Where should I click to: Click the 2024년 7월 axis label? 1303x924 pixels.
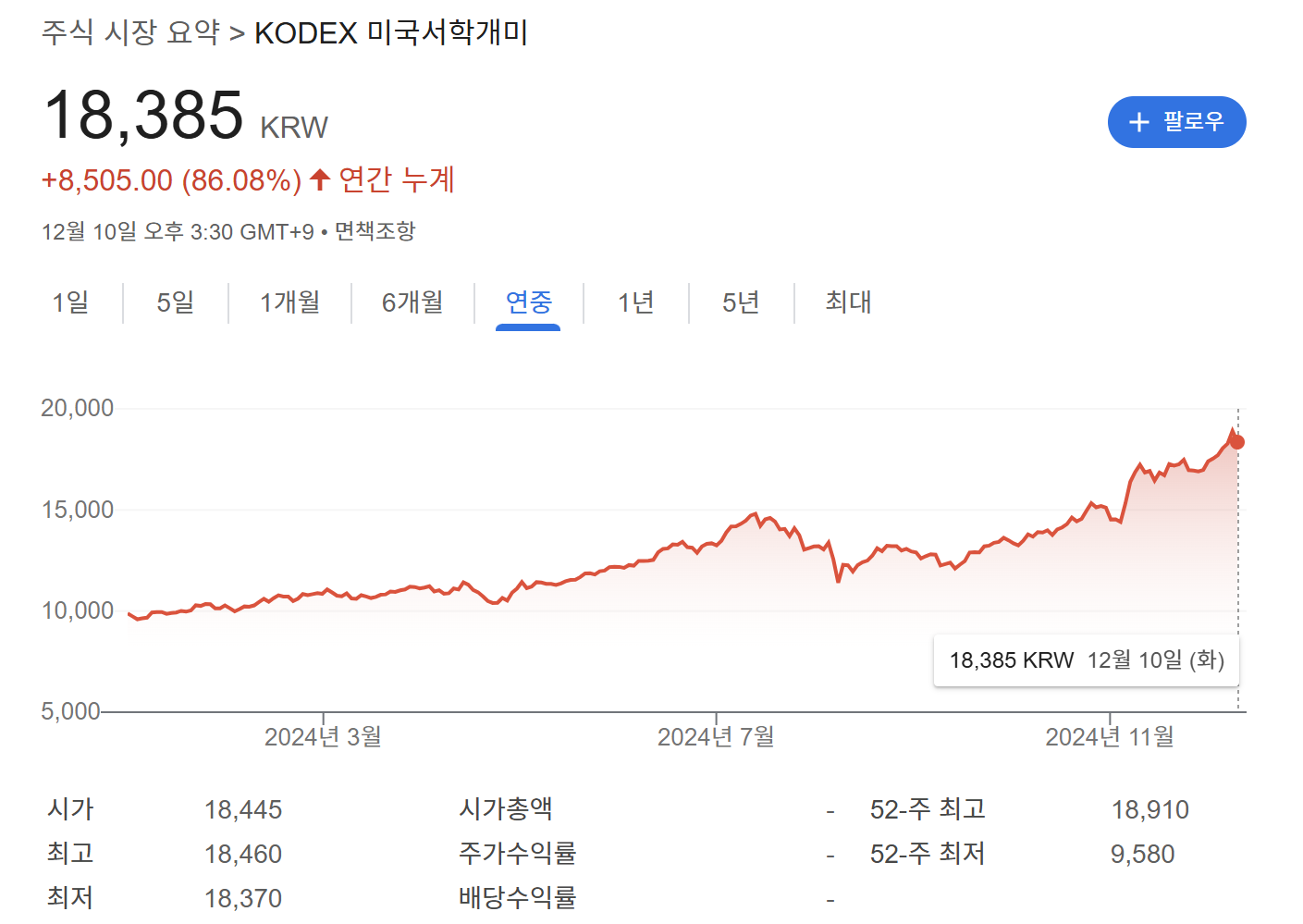716,736
